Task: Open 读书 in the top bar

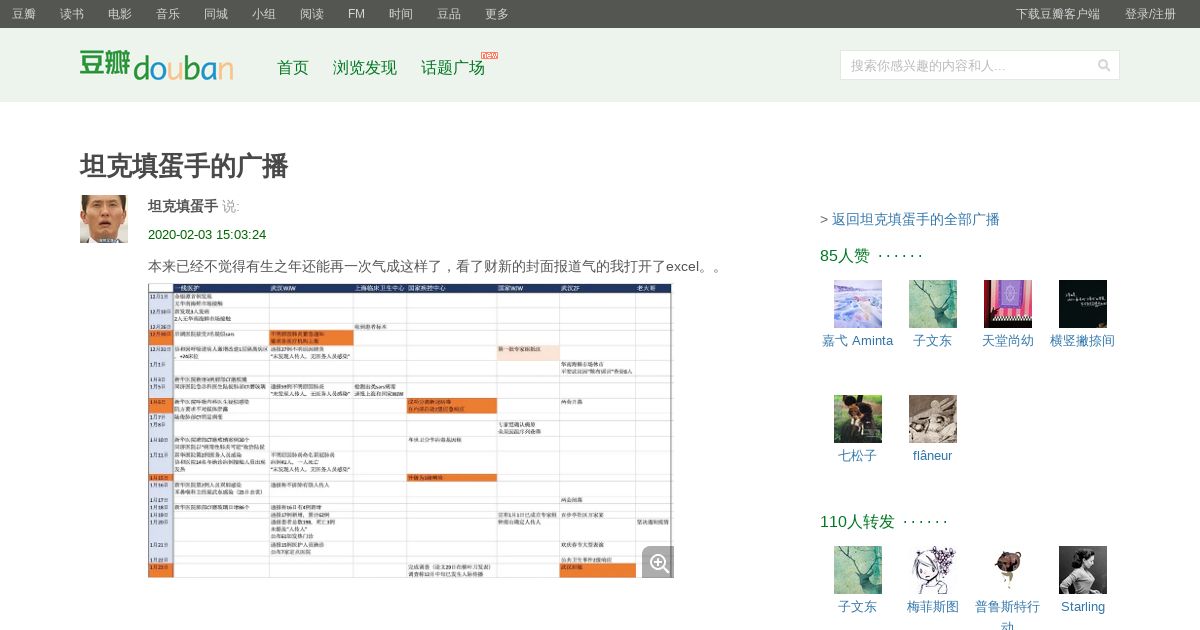Action: (72, 14)
